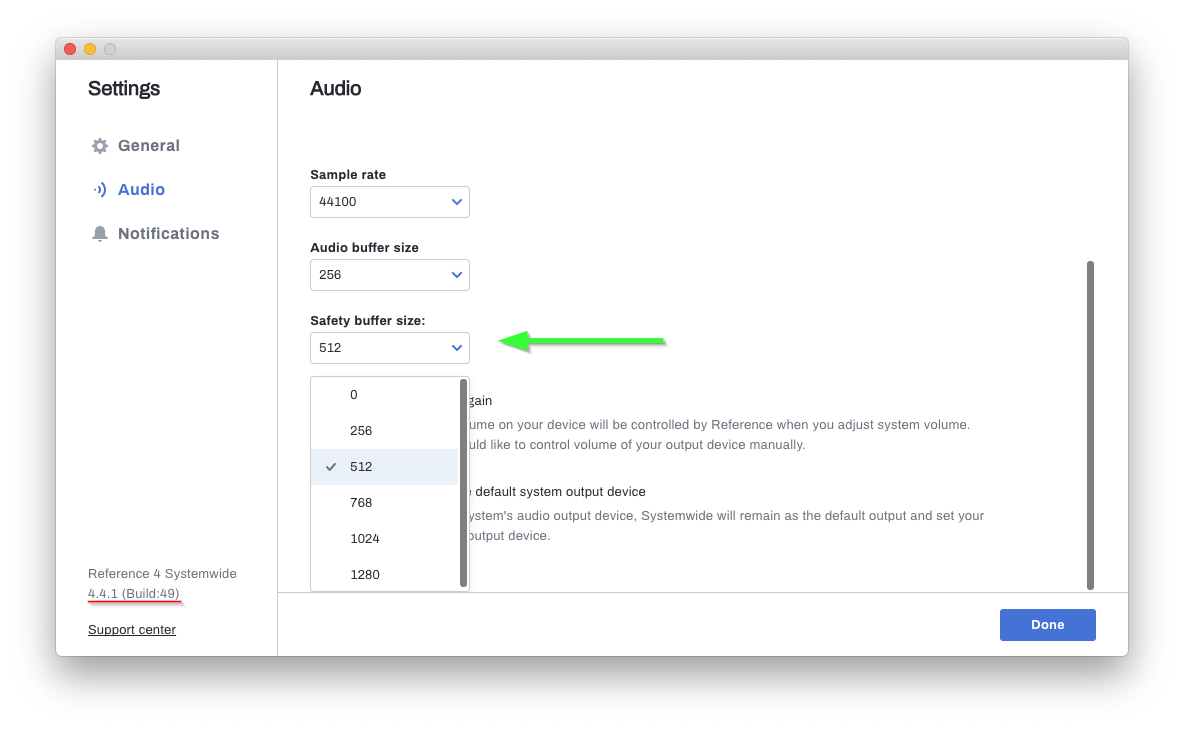Pick 1024 as safety buffer size
Viewport: 1180px width, 730px height.
pos(385,539)
